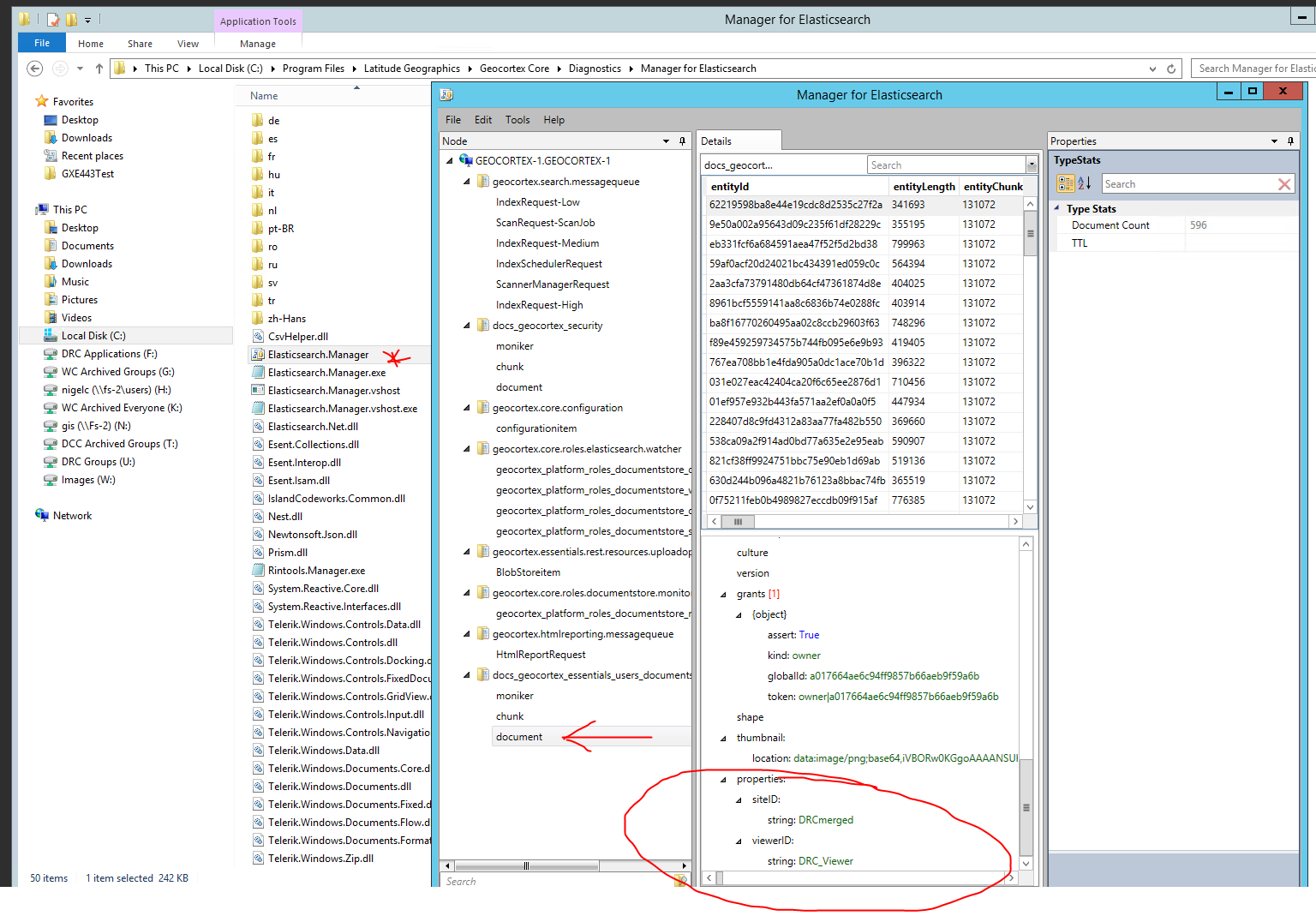Open Network in Explorer navigation pane
1316x916 pixels.
[72, 516]
